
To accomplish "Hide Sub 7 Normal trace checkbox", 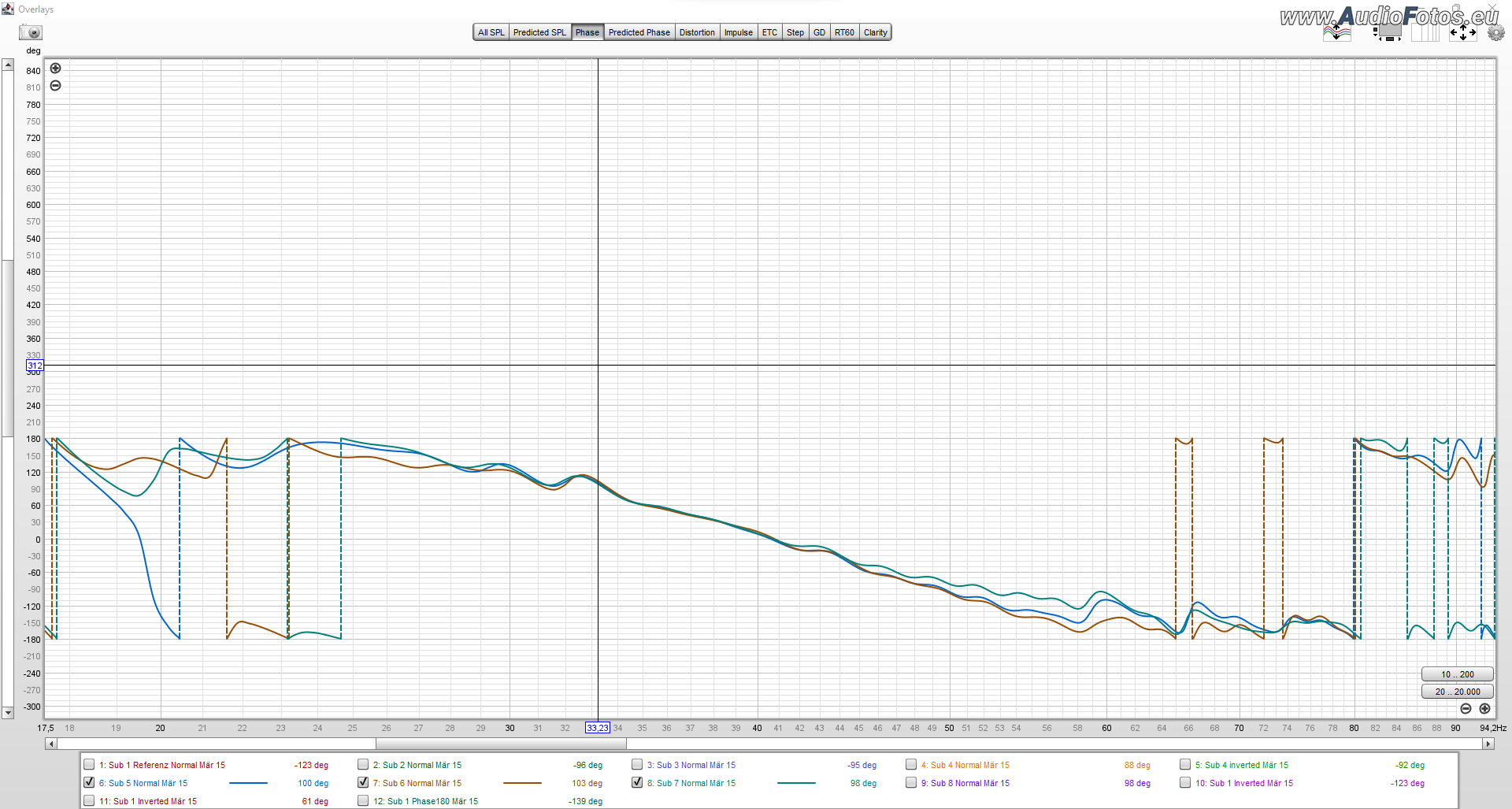I will (x=637, y=782).
